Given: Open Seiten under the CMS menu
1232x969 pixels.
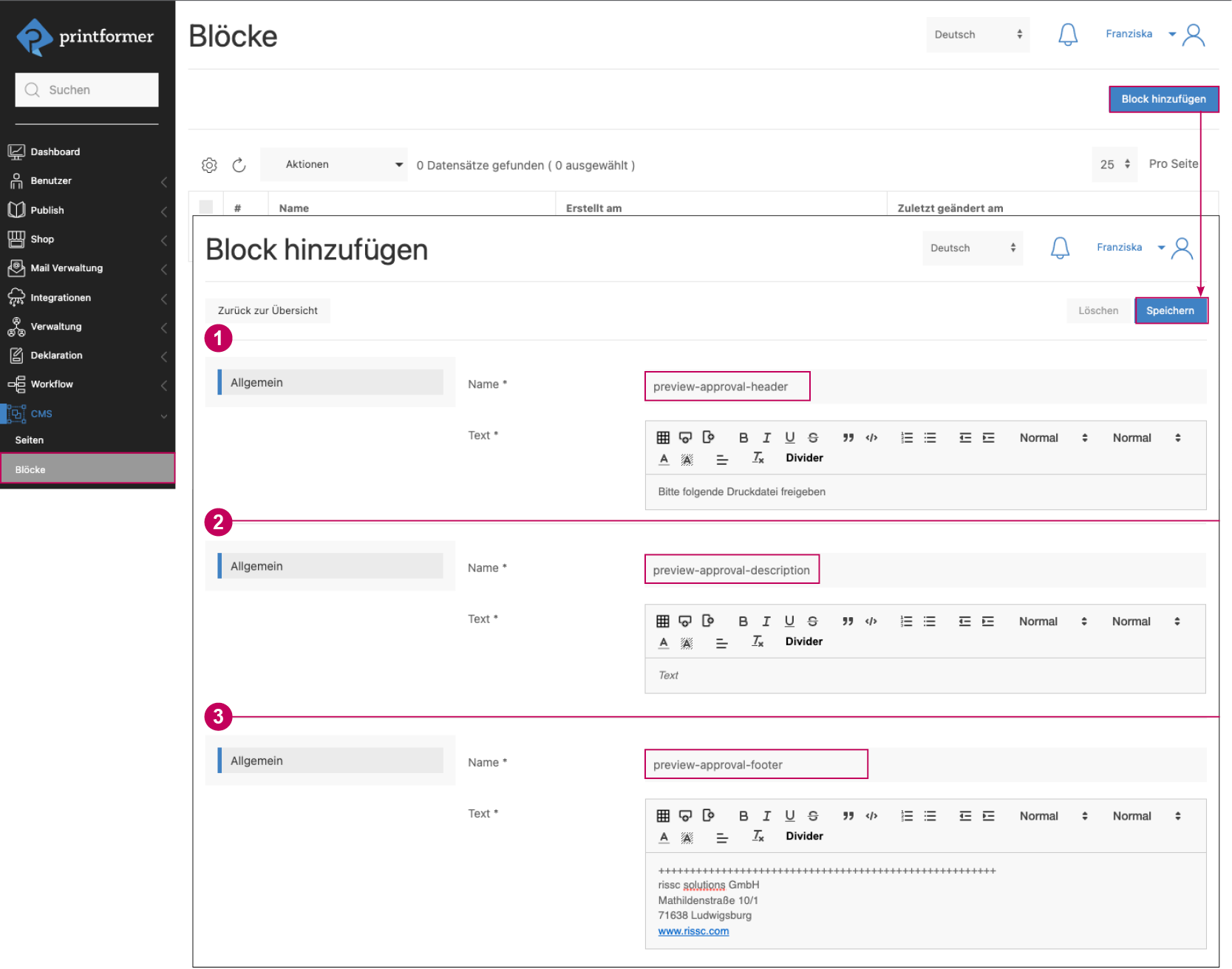Looking at the screenshot, I should coord(30,439).
